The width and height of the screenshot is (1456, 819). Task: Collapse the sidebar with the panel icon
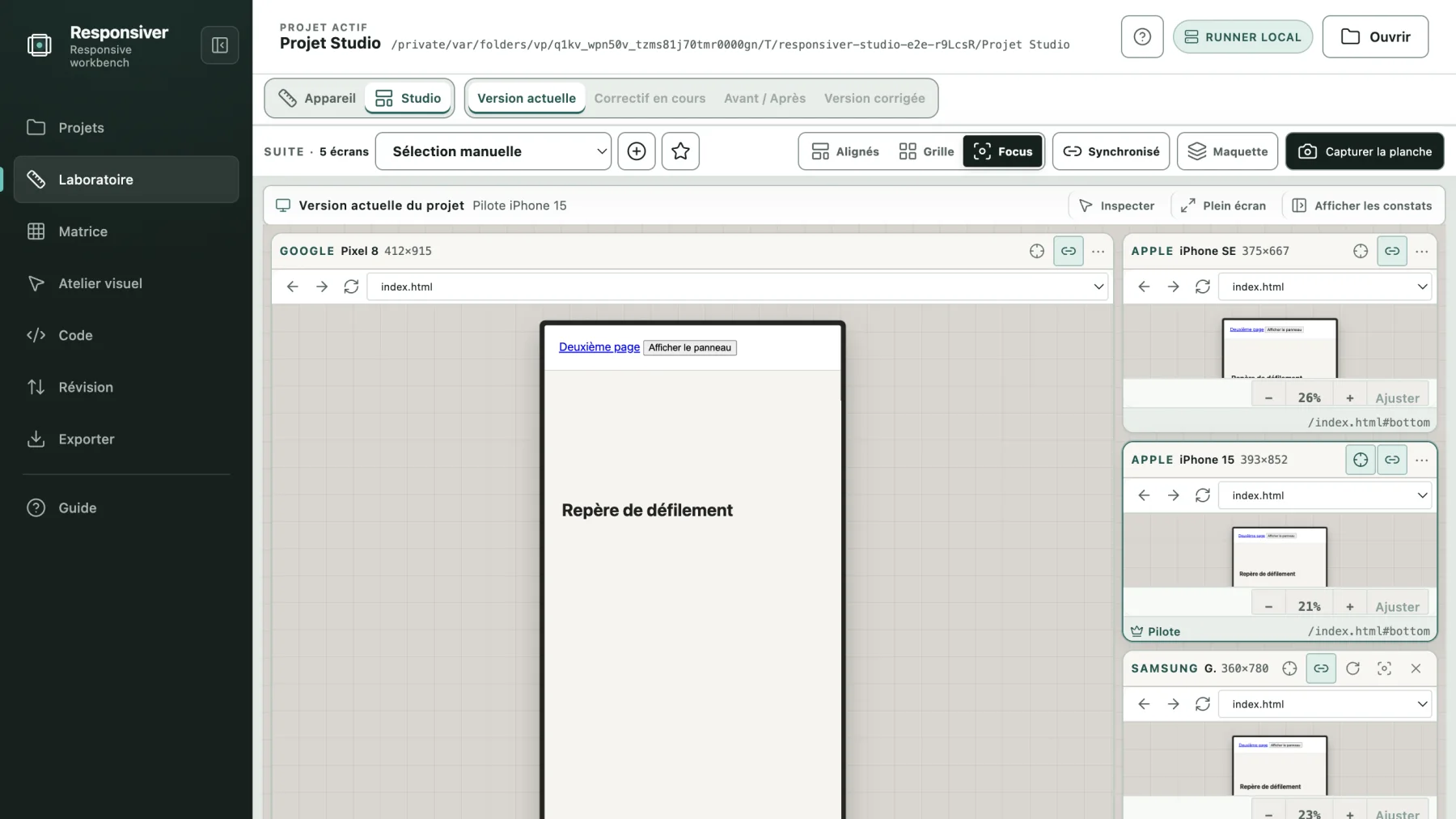point(219,45)
